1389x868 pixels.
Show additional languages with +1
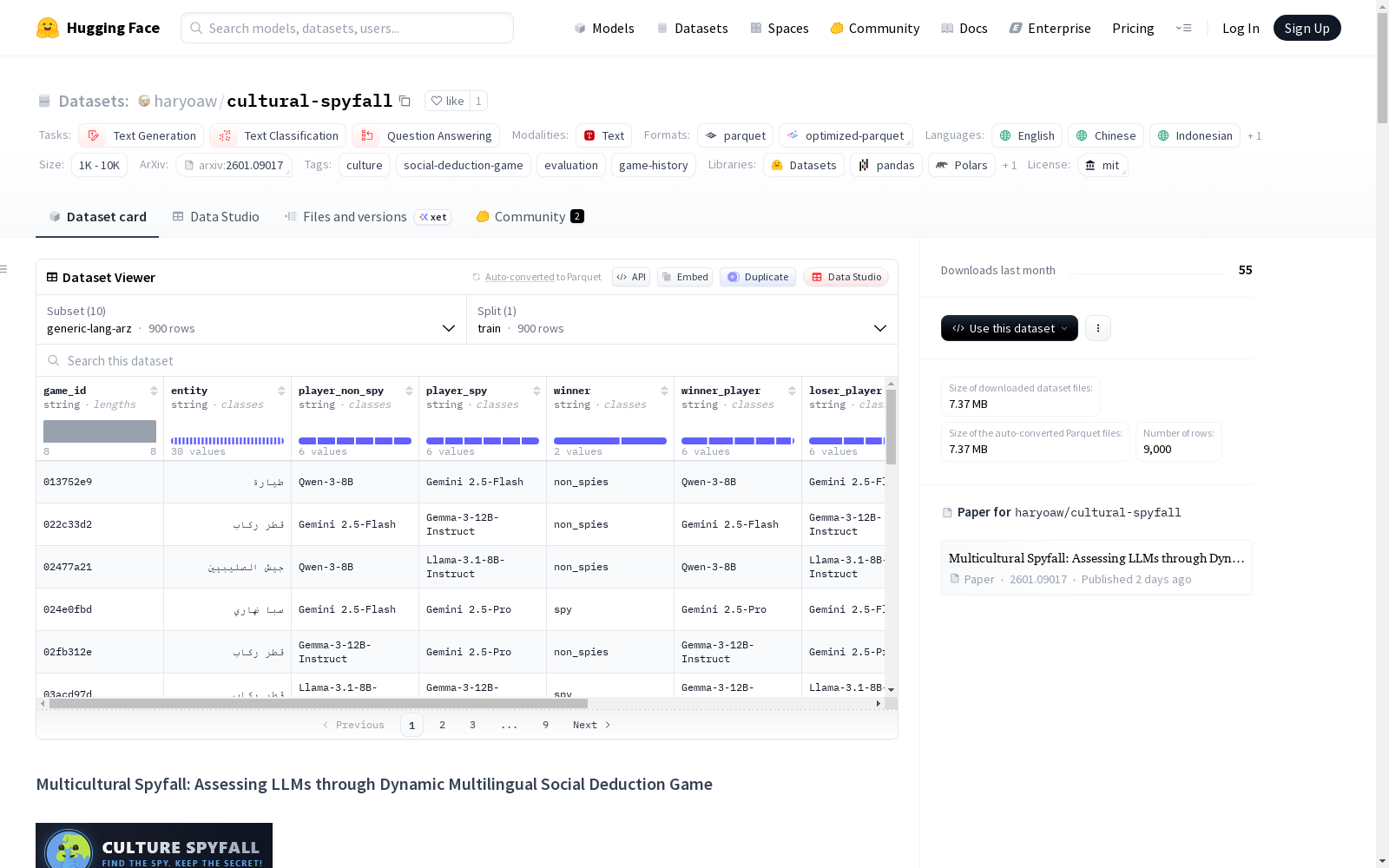pos(1254,135)
